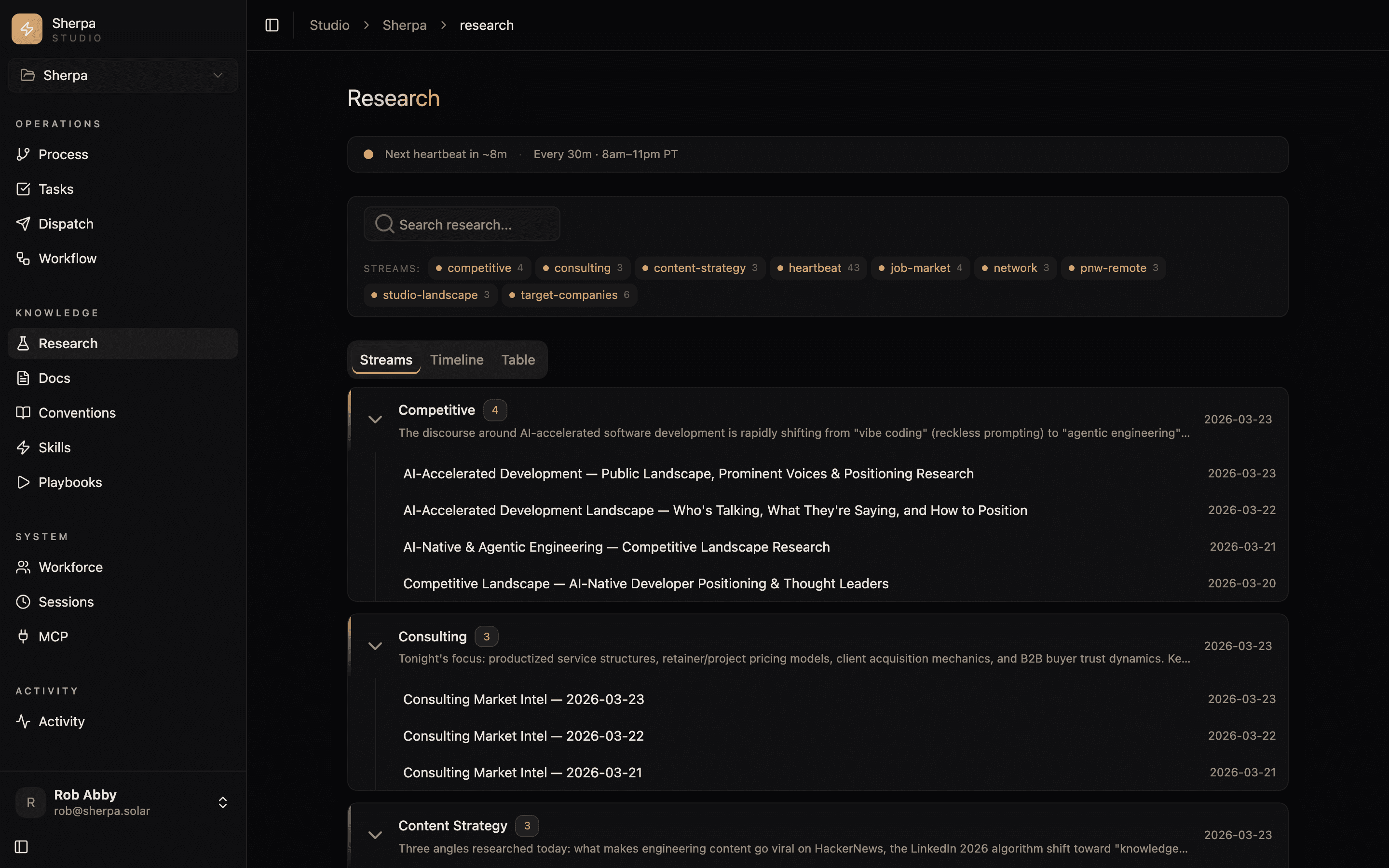The image size is (1389, 868).
Task: Click the Playbooks play icon
Action: click(x=23, y=482)
